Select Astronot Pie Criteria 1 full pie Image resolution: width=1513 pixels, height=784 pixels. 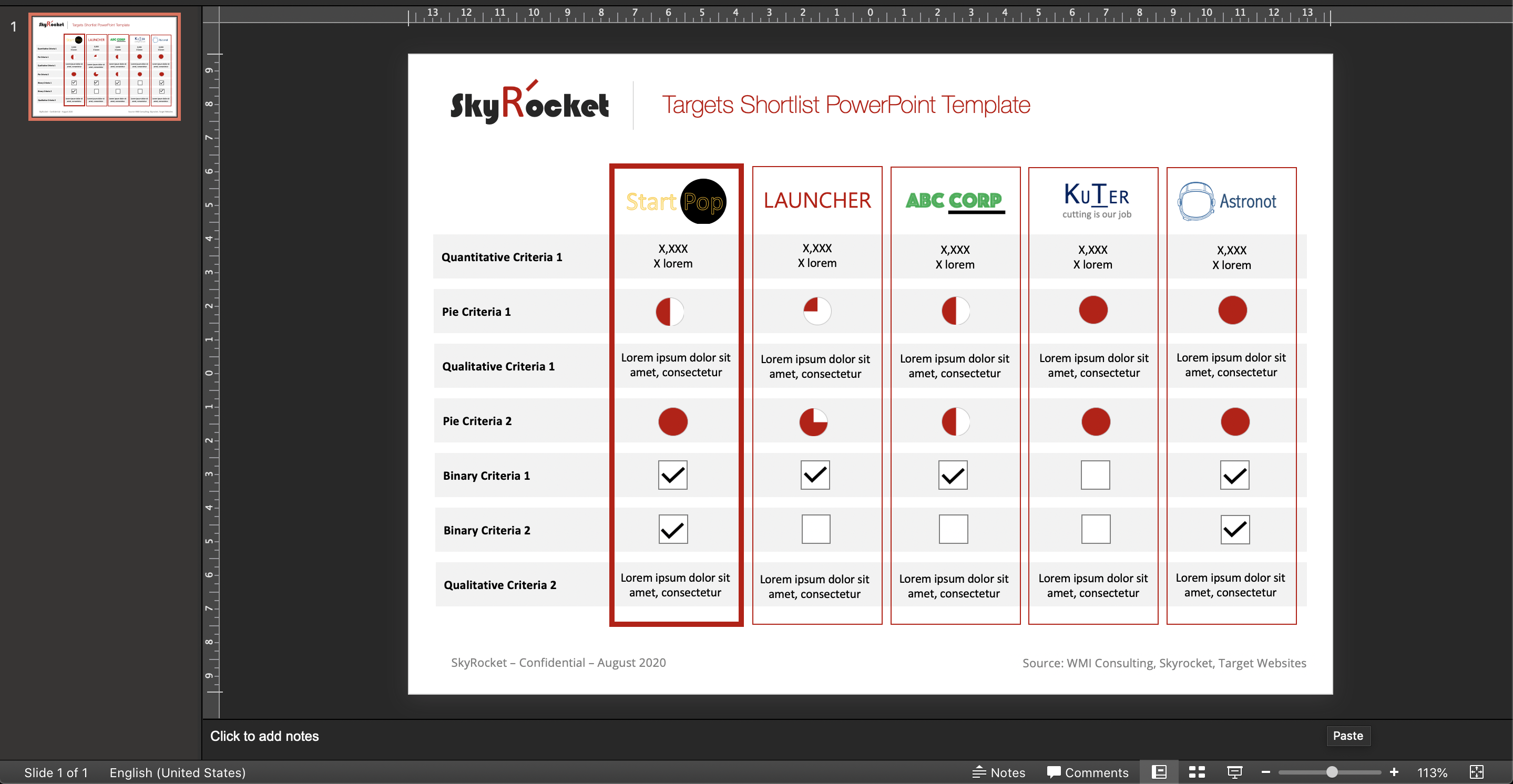coord(1232,310)
